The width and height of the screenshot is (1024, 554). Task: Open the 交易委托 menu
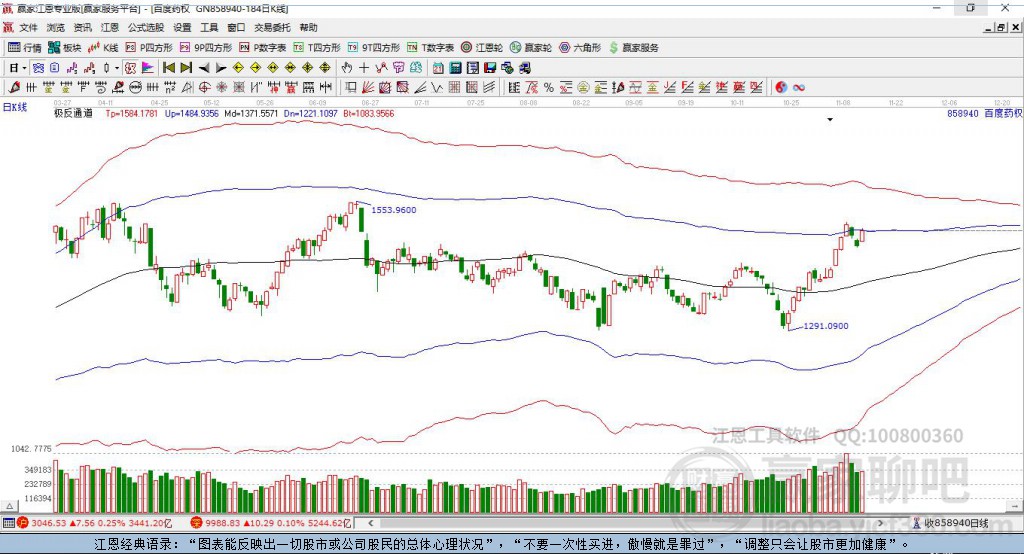pos(272,27)
